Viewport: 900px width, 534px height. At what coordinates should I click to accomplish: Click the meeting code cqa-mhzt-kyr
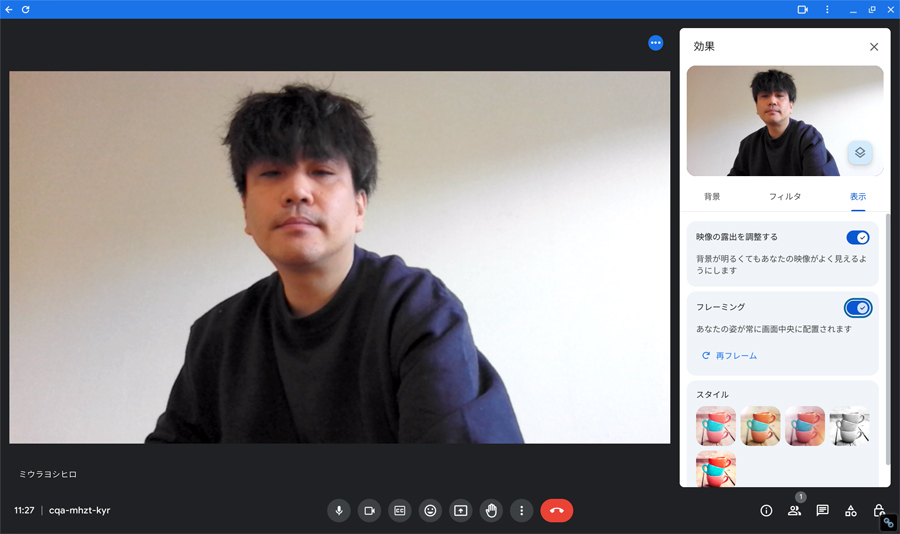click(x=80, y=510)
